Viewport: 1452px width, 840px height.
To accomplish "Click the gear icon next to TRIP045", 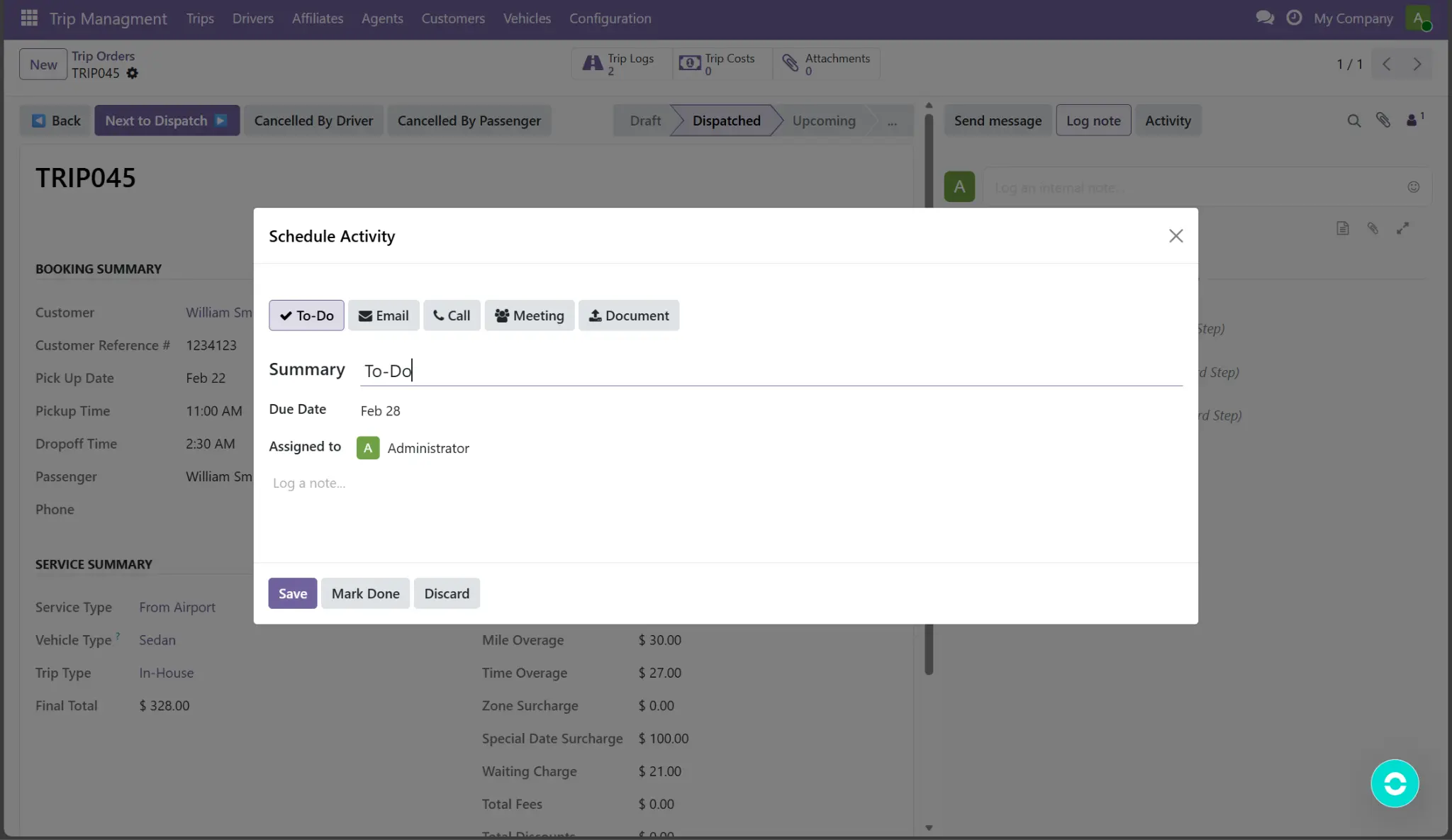I will (133, 73).
